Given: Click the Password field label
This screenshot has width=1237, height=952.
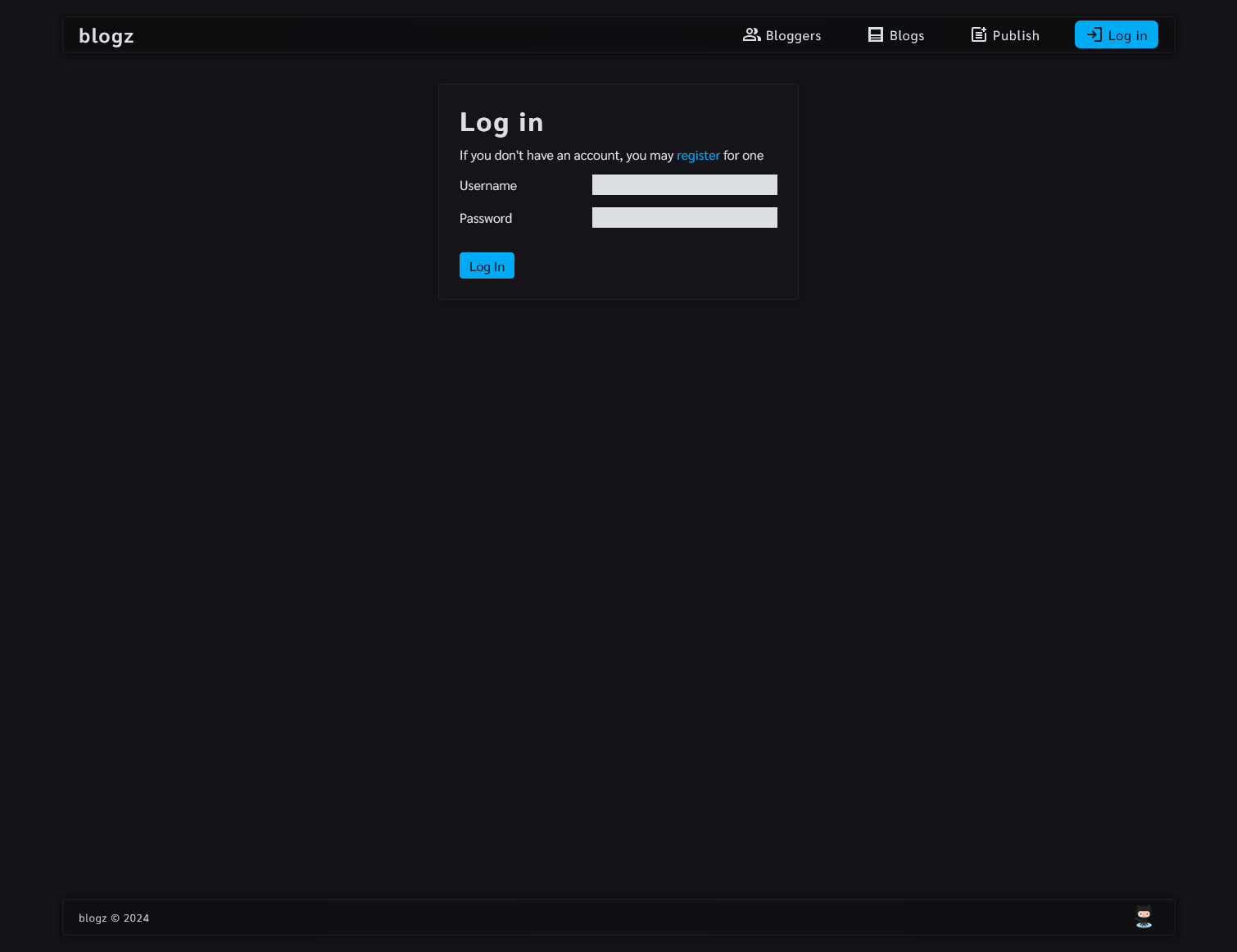Looking at the screenshot, I should [486, 219].
